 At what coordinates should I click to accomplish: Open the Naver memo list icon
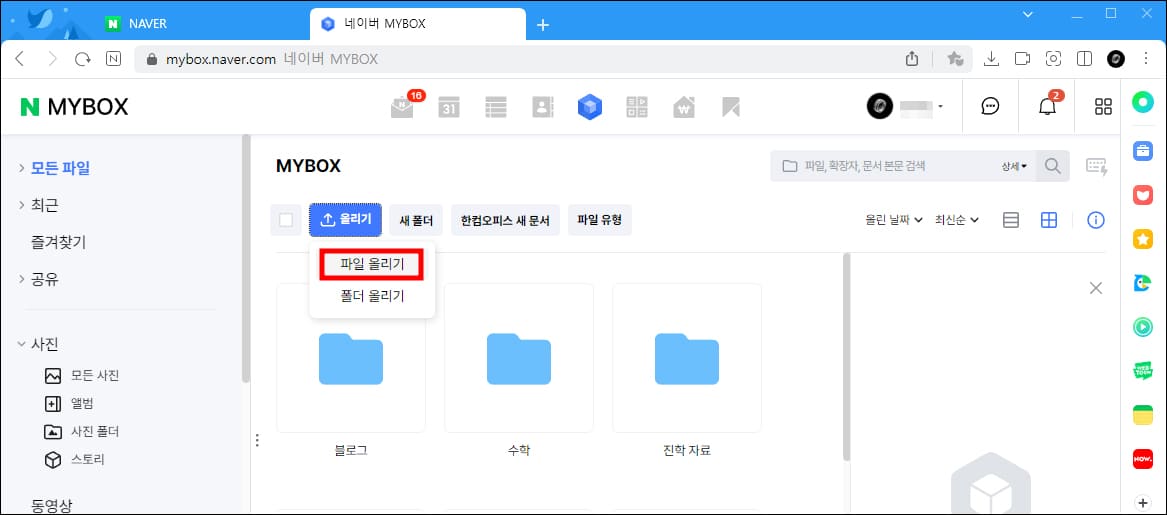[496, 107]
